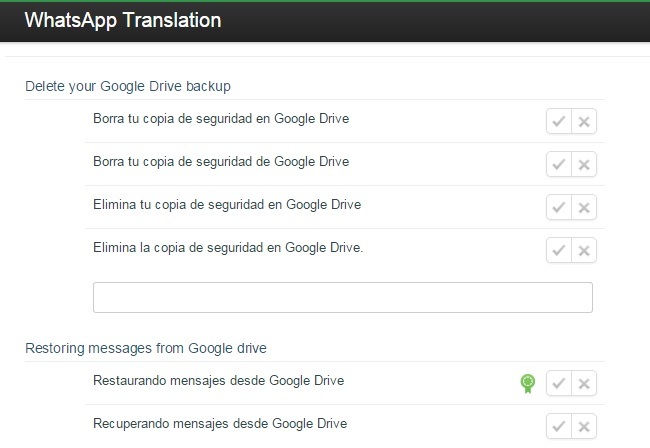
Task: Approve 'Restaurando mensajes desde Google Drive'
Action: 559,383
